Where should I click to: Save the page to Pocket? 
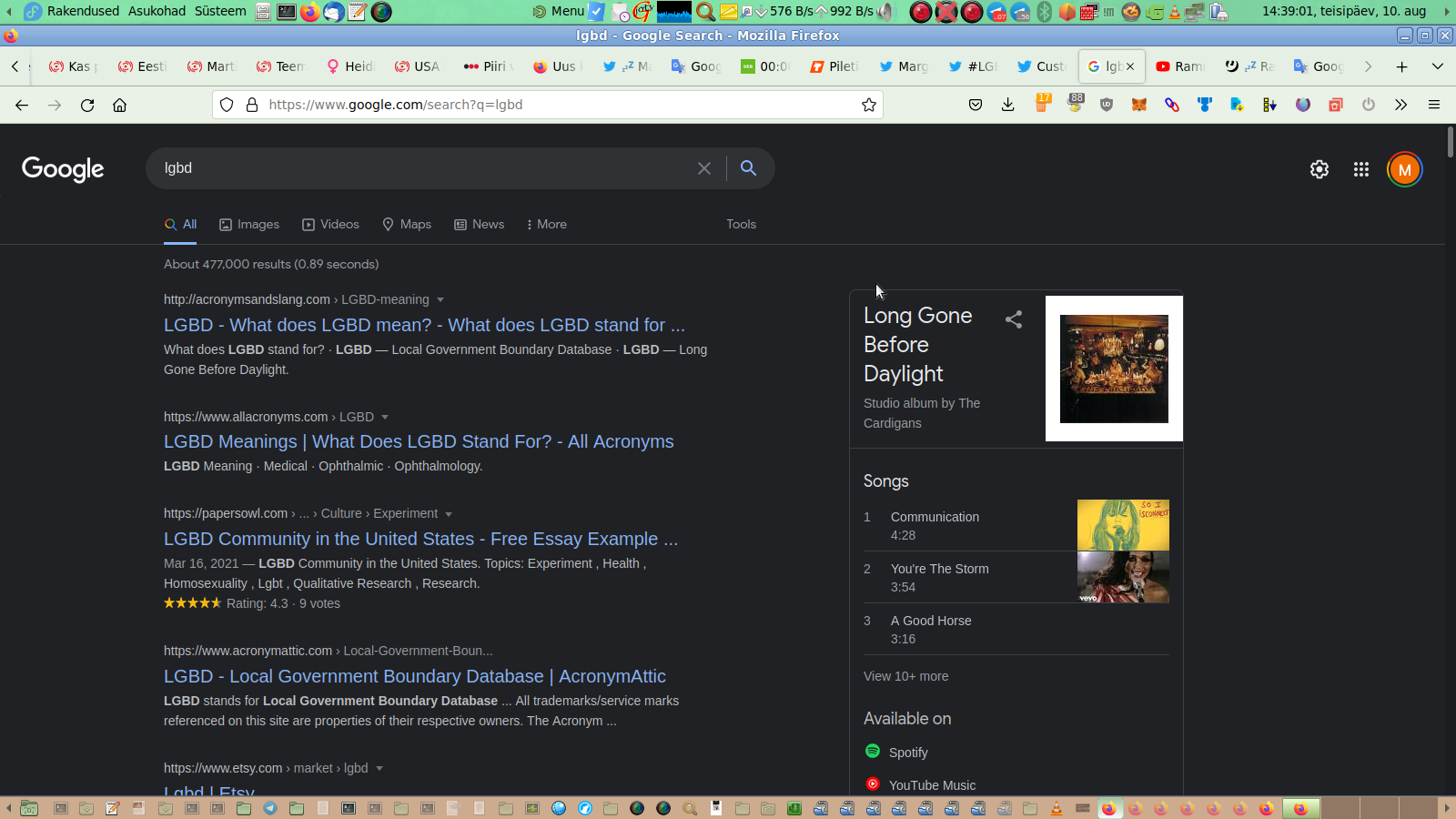coord(976,105)
